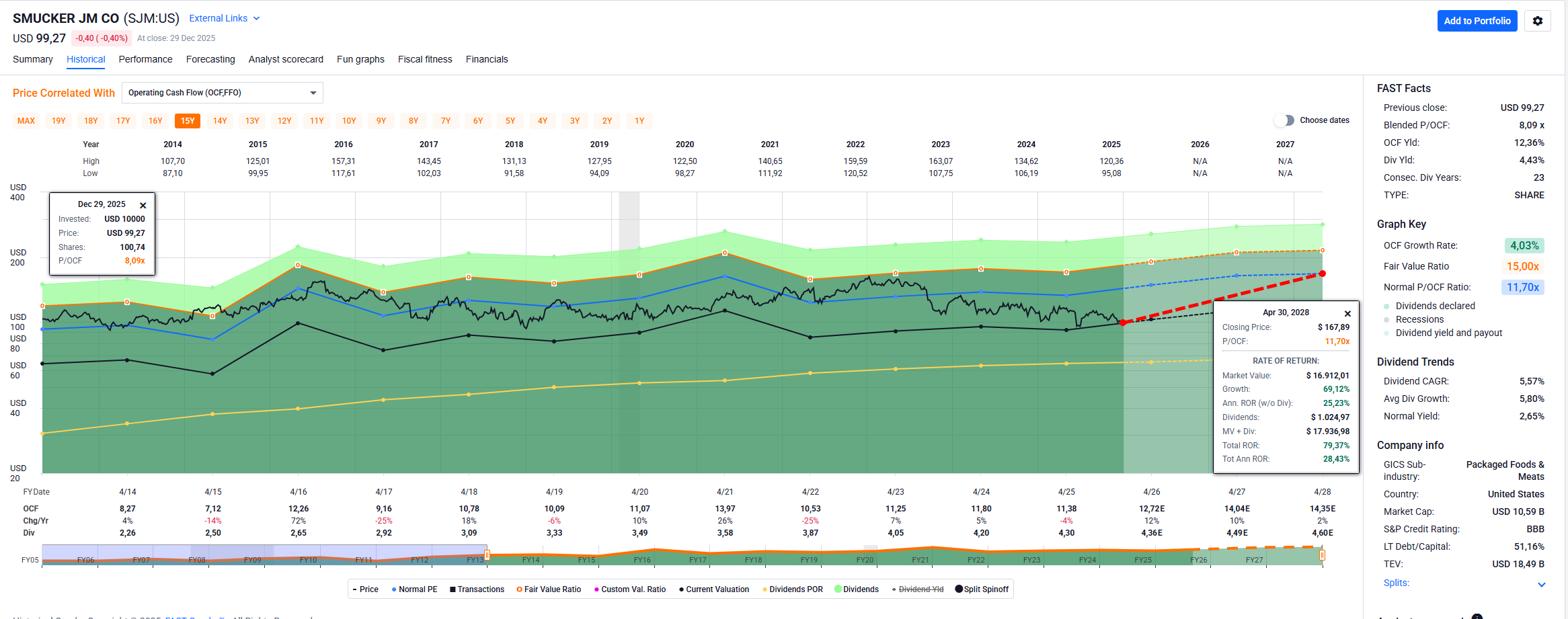Switch to the Forecasting tab
The image size is (1568, 619).
click(210, 59)
